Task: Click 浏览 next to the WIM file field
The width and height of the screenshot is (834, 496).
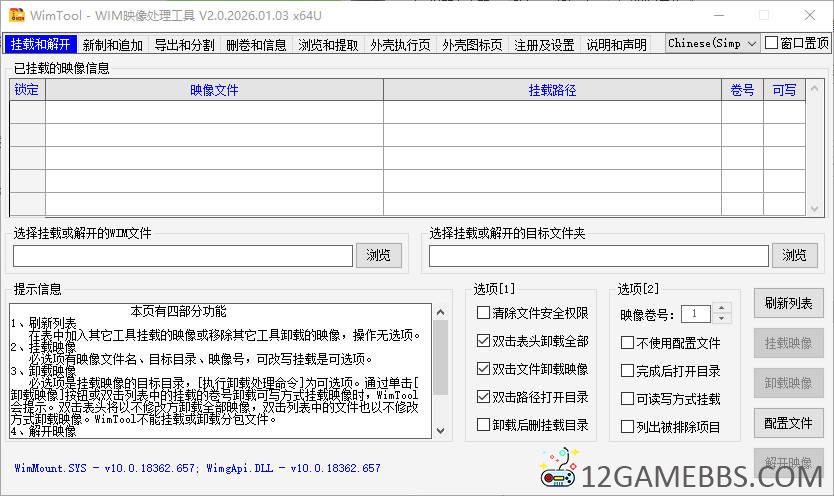Action: tap(379, 255)
